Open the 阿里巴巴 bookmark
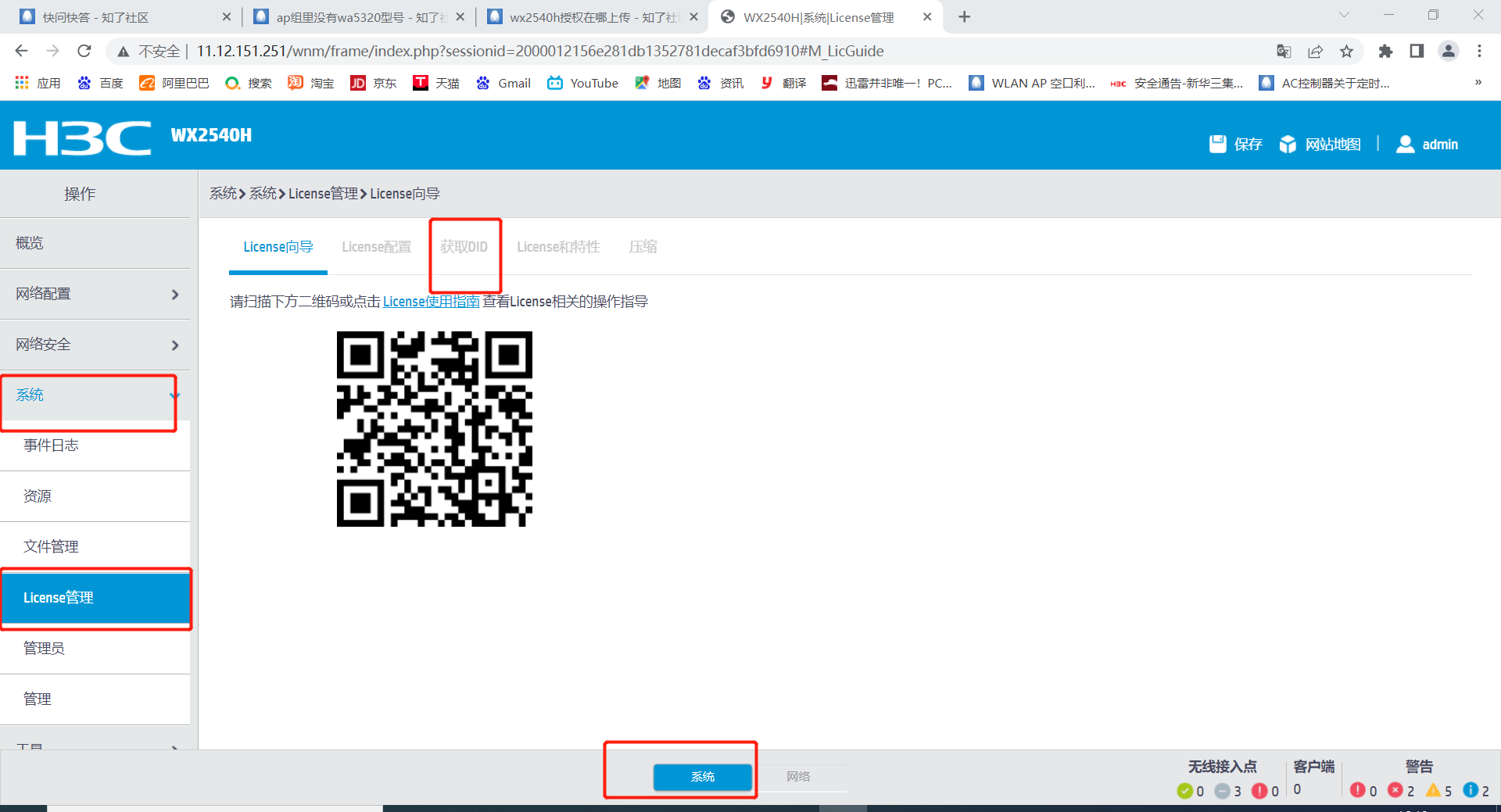This screenshot has width=1501, height=812. click(174, 83)
